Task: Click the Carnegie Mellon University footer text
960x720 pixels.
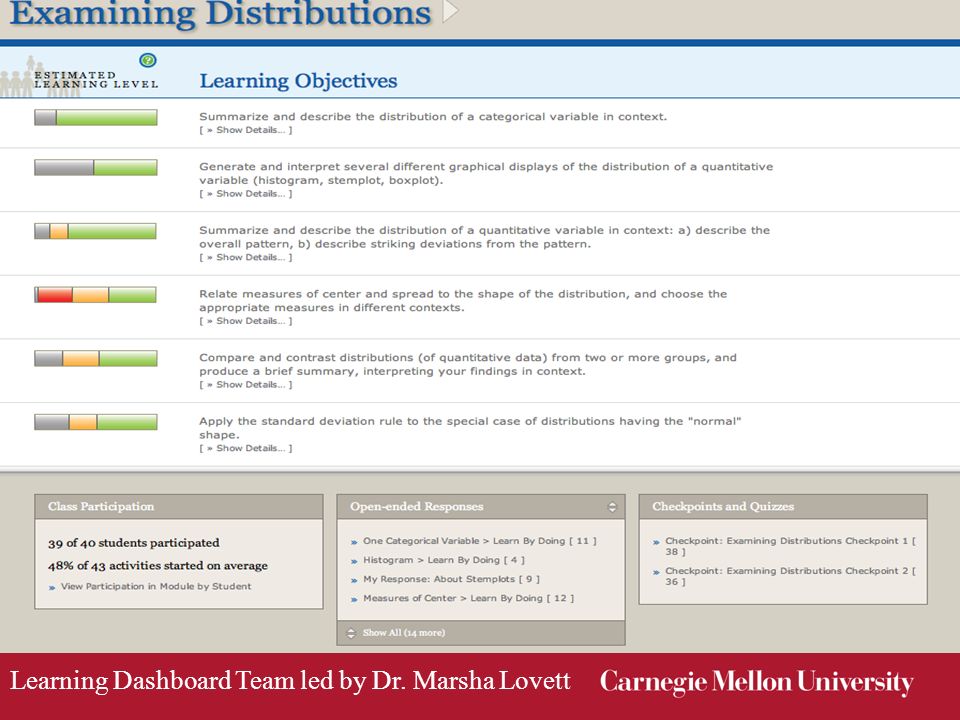Action: click(x=756, y=682)
